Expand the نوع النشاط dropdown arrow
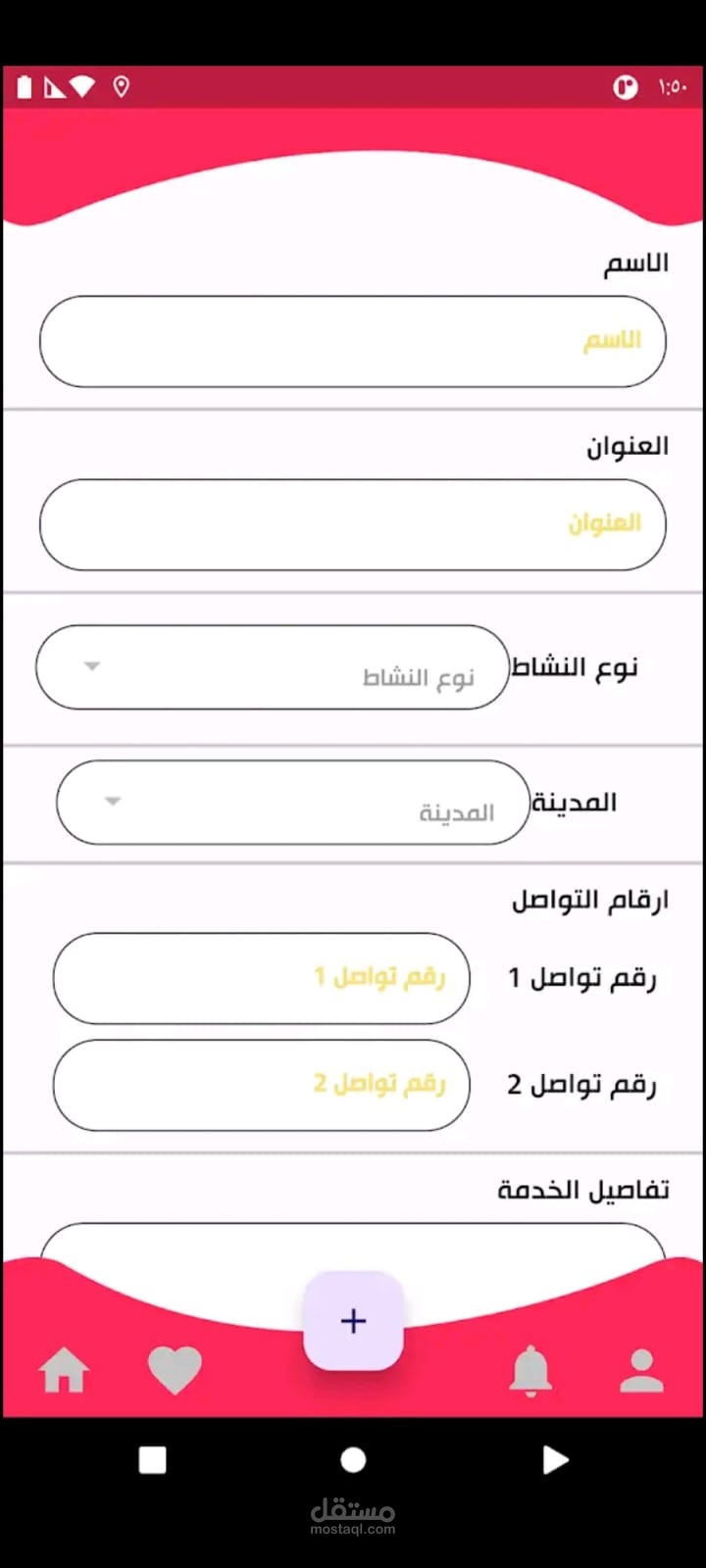The height and width of the screenshot is (1568, 706). coord(92,666)
